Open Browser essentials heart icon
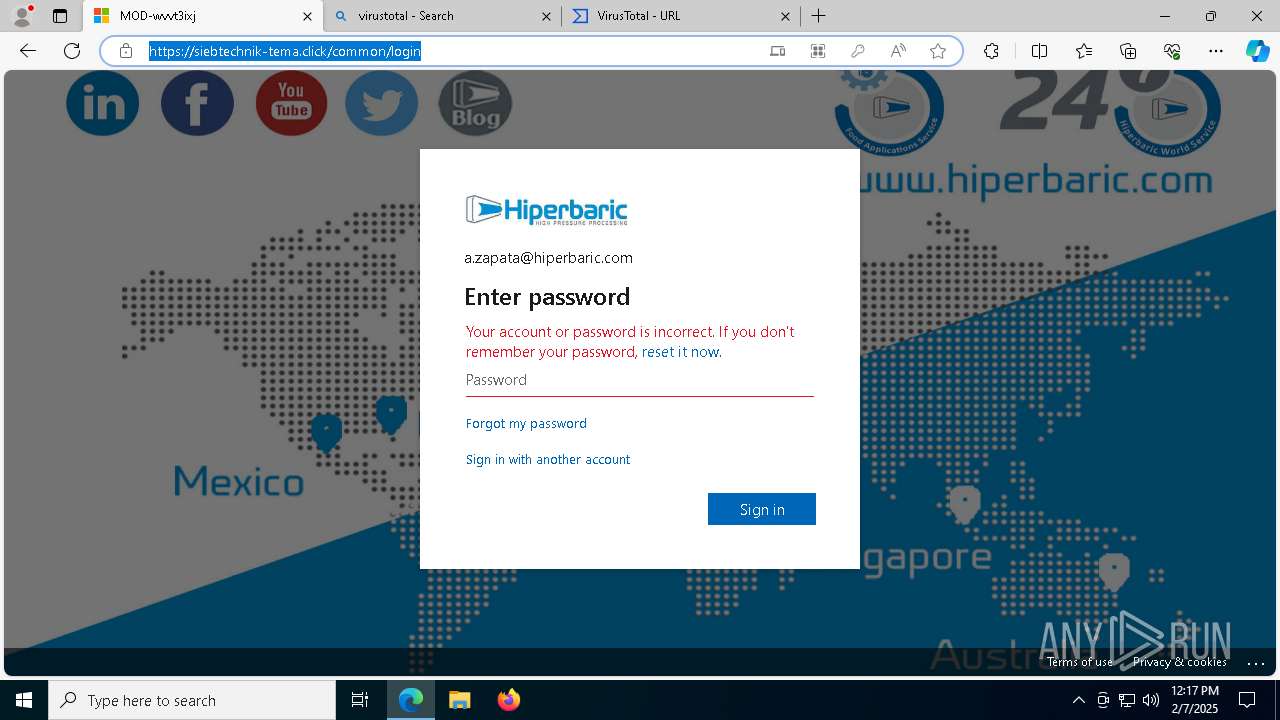 tap(1172, 51)
